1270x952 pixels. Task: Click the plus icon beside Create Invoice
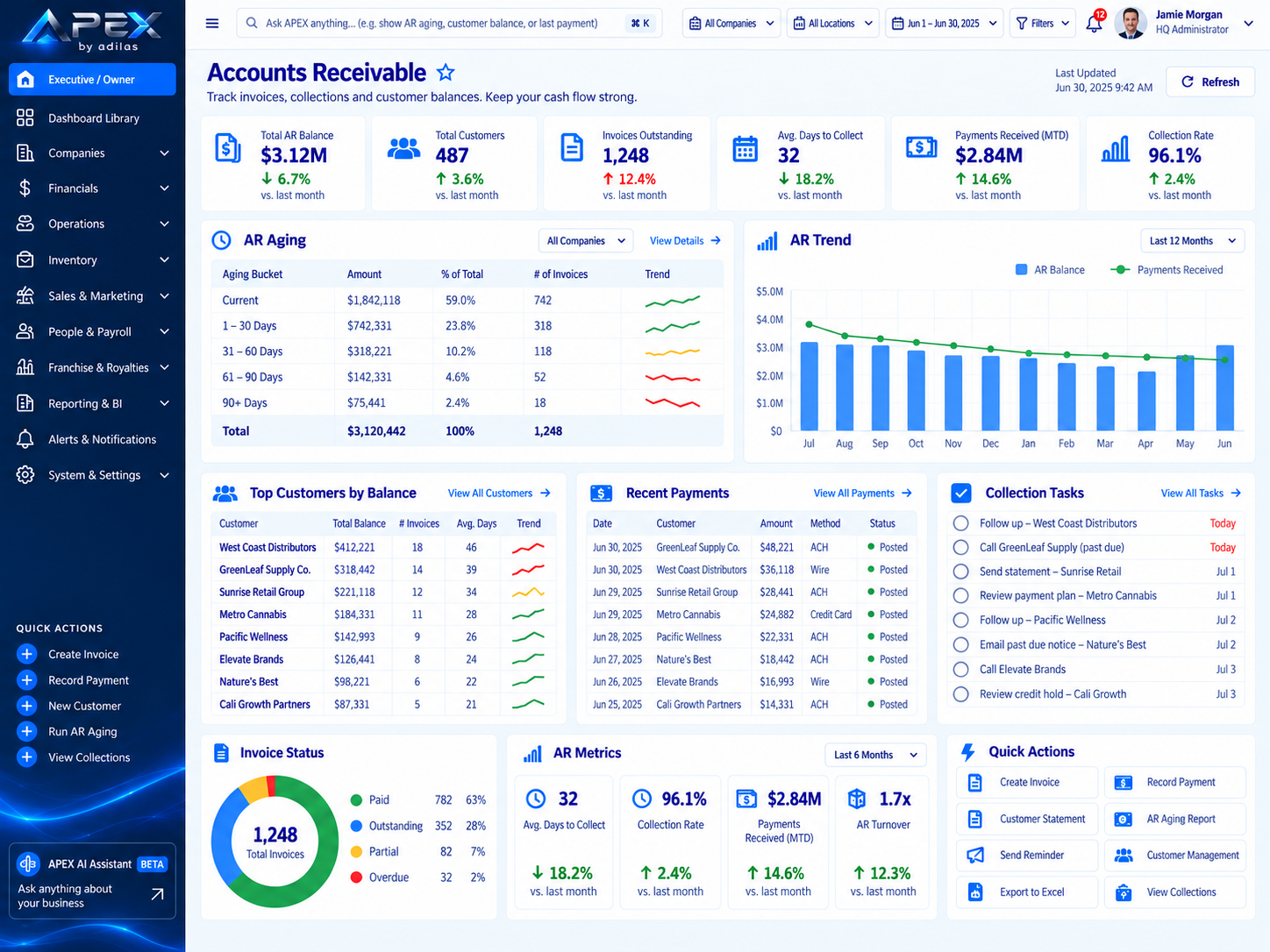pos(27,654)
